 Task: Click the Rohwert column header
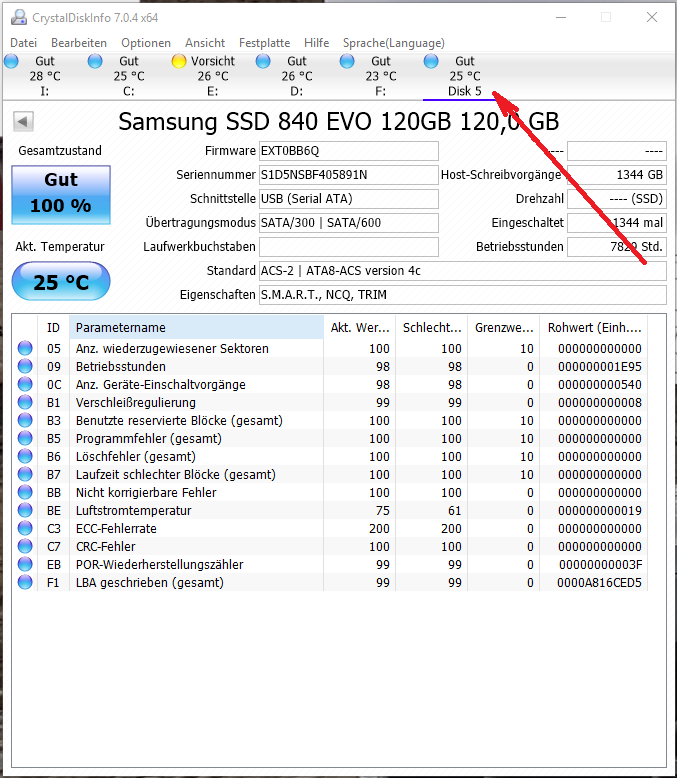(594, 327)
